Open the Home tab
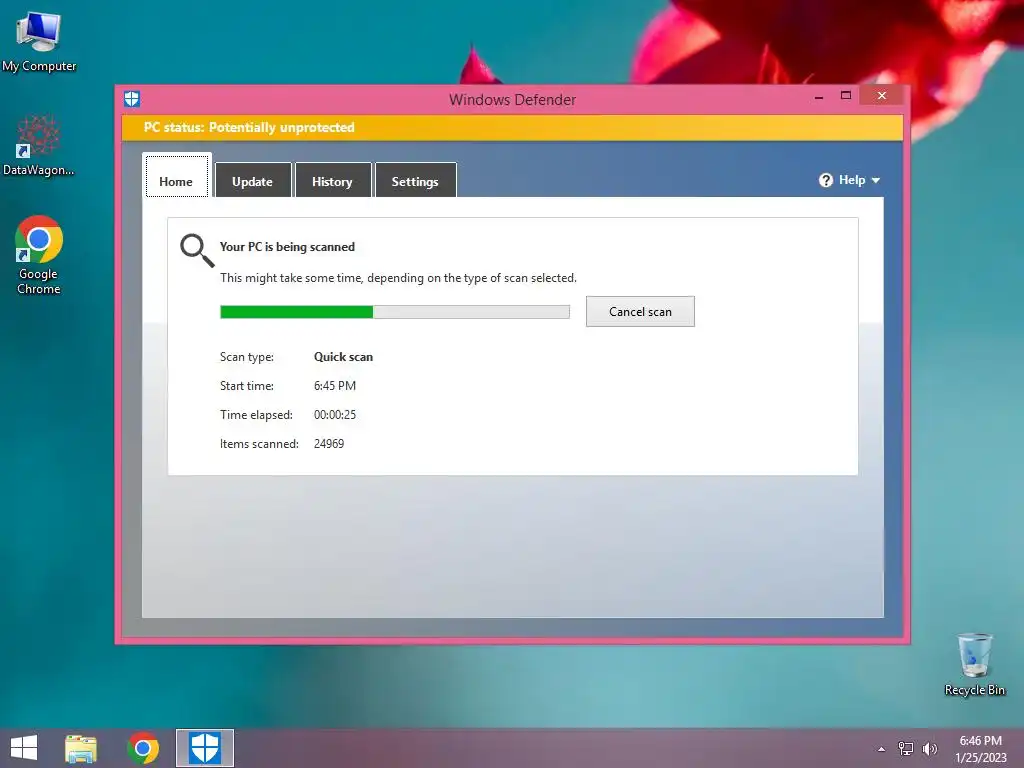The height and width of the screenshot is (768, 1024). (x=176, y=176)
